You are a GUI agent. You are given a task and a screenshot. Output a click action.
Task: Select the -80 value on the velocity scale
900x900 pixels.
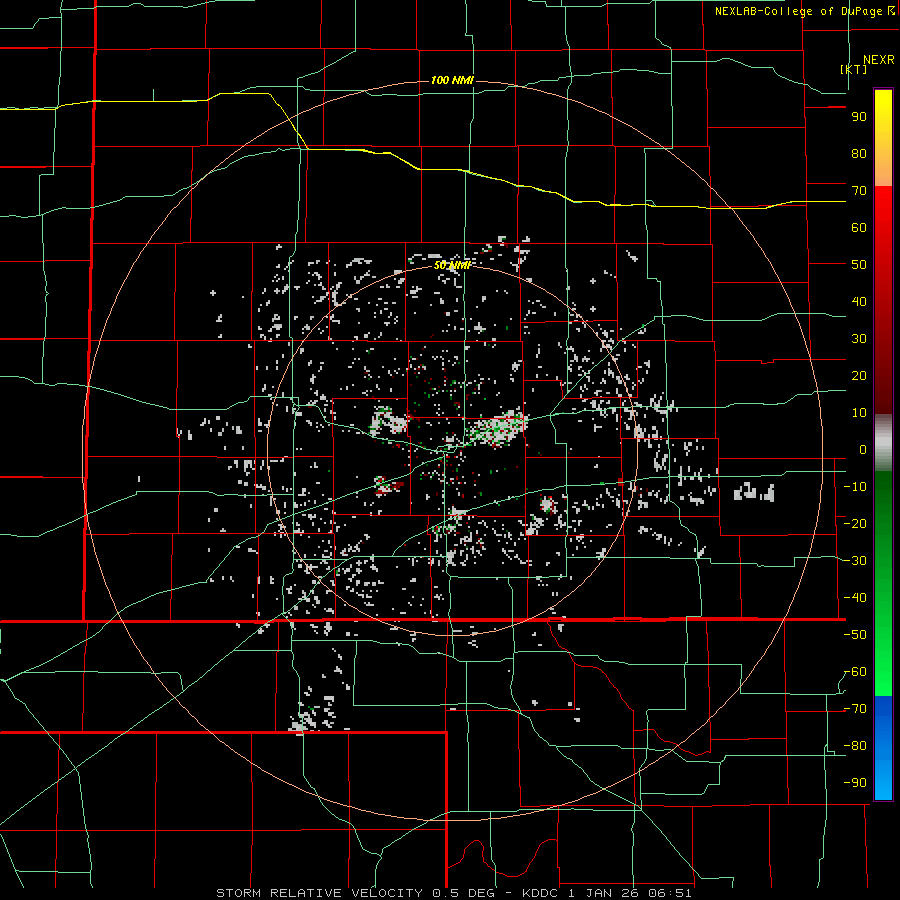[855, 746]
